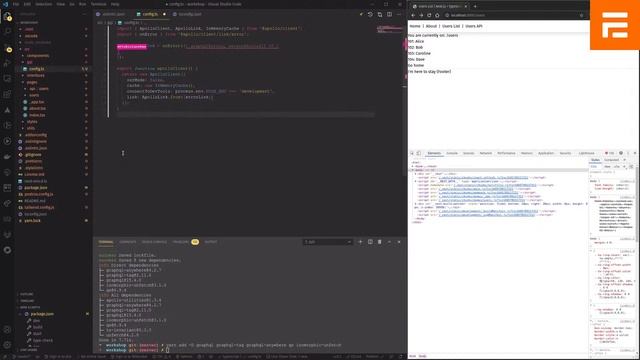Collapse the src folder in Explorer
This screenshot has width=640, height=360.
[x=27, y=49]
